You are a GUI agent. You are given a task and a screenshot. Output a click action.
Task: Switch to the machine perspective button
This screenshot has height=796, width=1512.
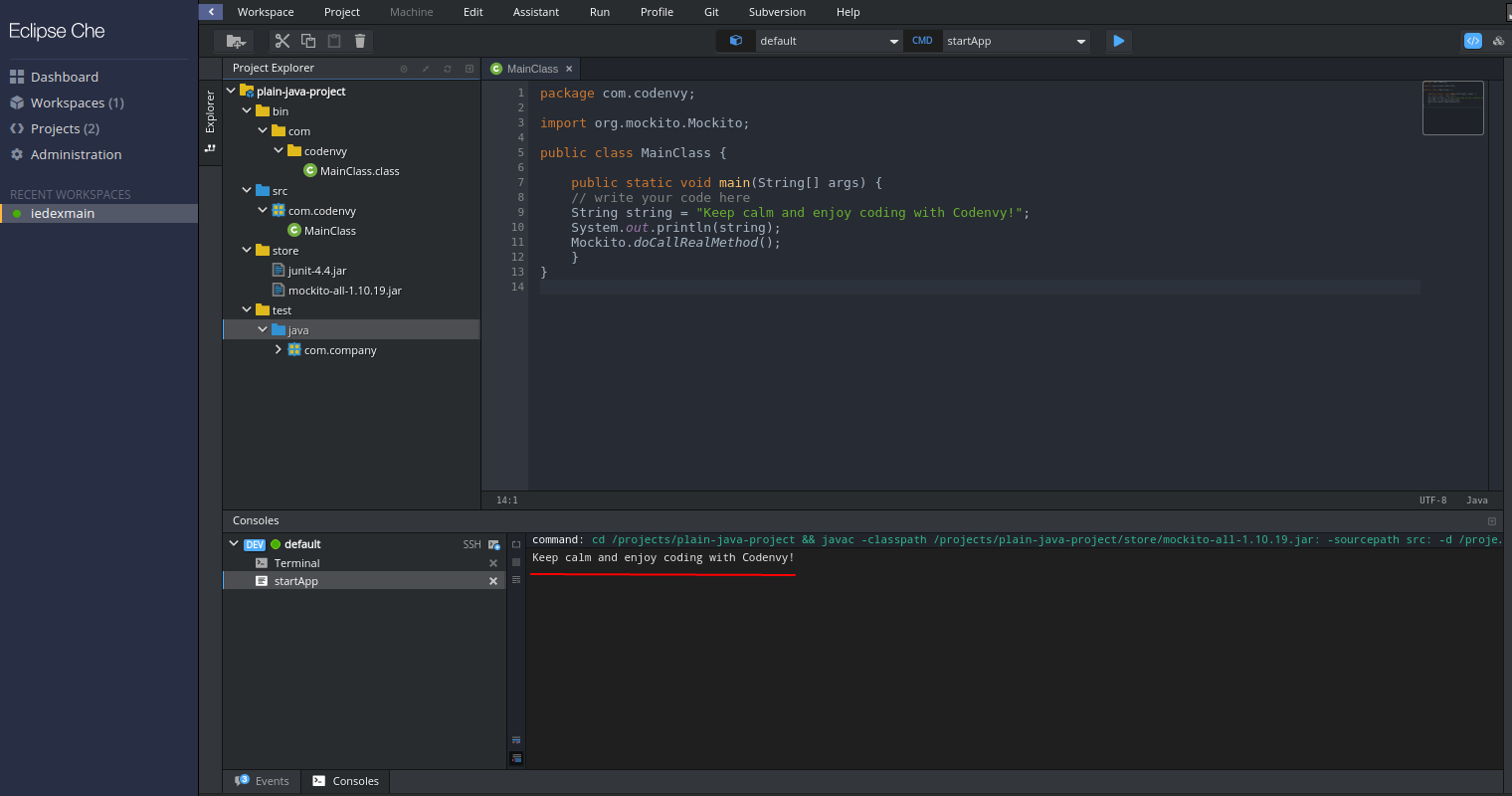pyautogui.click(x=1498, y=41)
